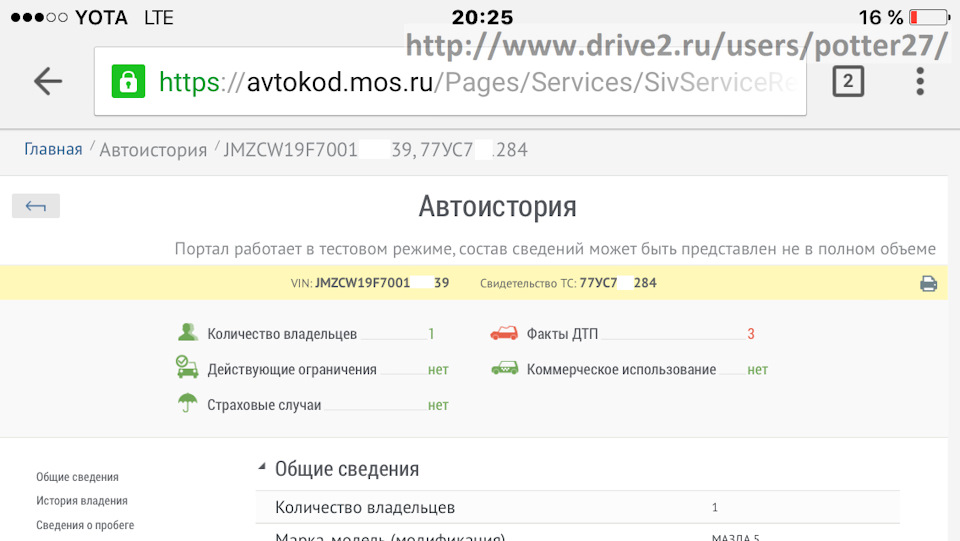Open the browser three-dot menu
The image size is (960, 541).
tap(920, 81)
